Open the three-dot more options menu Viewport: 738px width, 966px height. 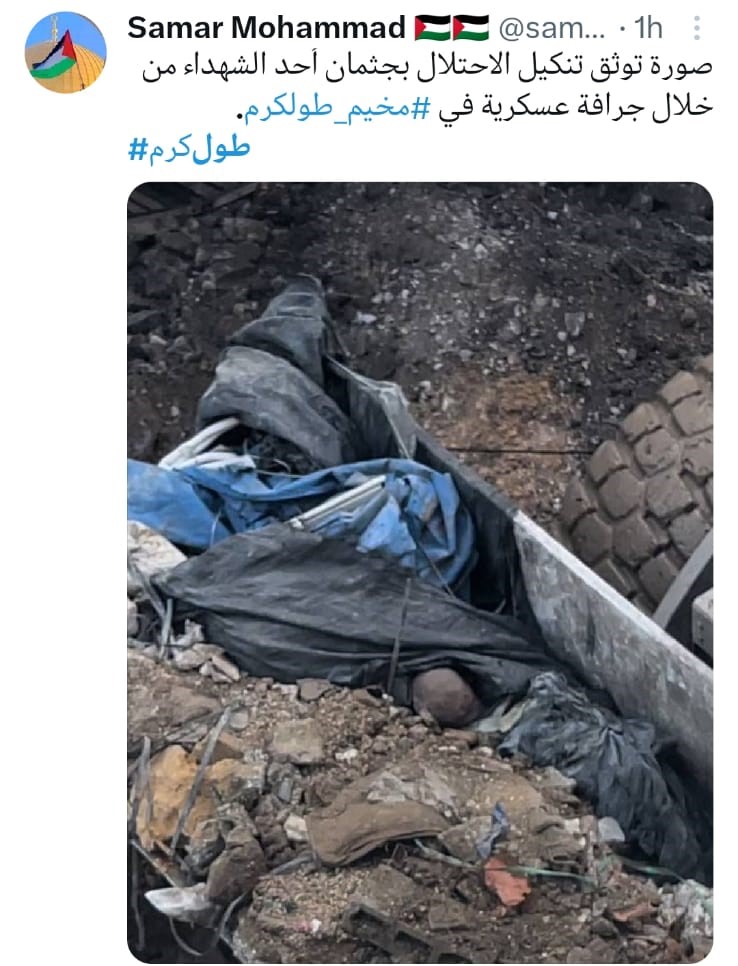pos(697,28)
